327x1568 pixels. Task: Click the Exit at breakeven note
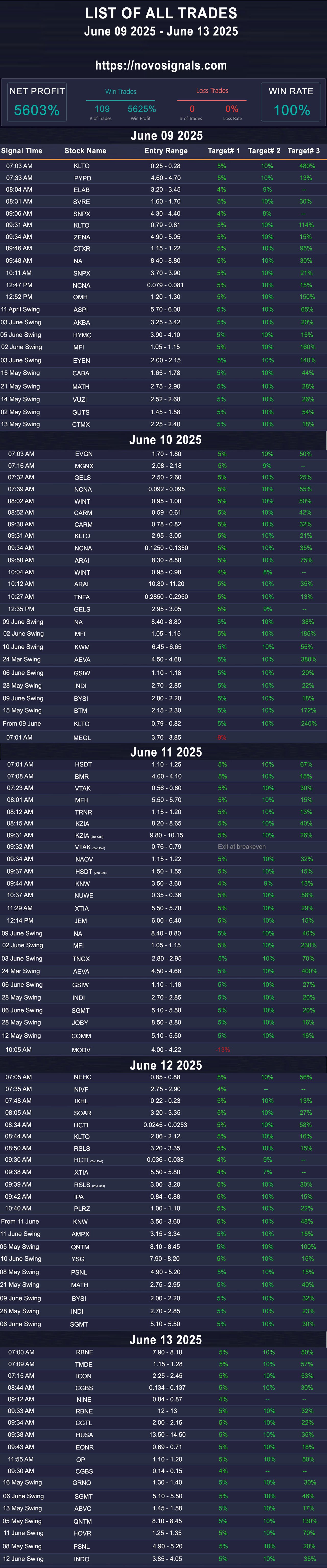[x=242, y=847]
